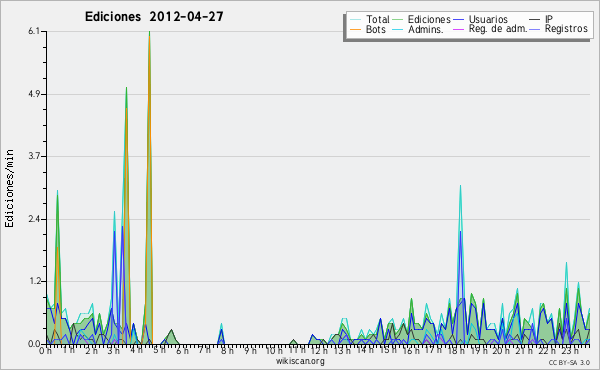Click the '20 h' x-axis label
Viewport: 600px width, 370px height.
(x=501, y=351)
